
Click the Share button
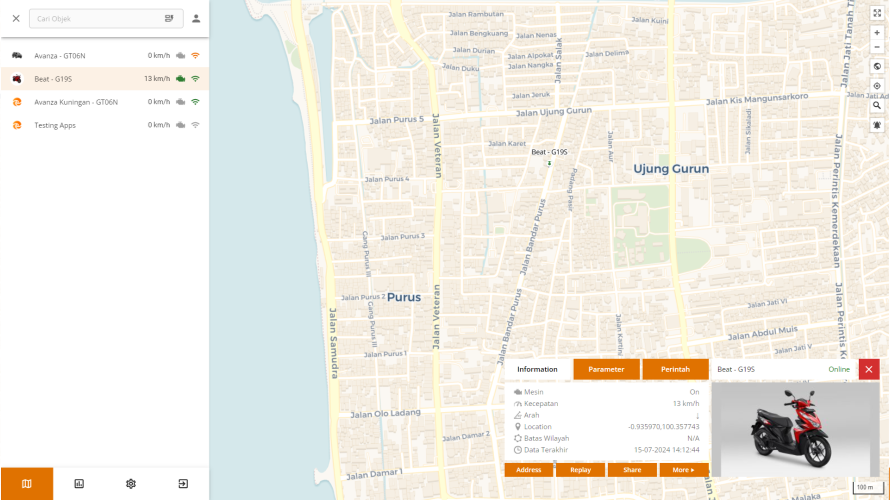point(632,470)
